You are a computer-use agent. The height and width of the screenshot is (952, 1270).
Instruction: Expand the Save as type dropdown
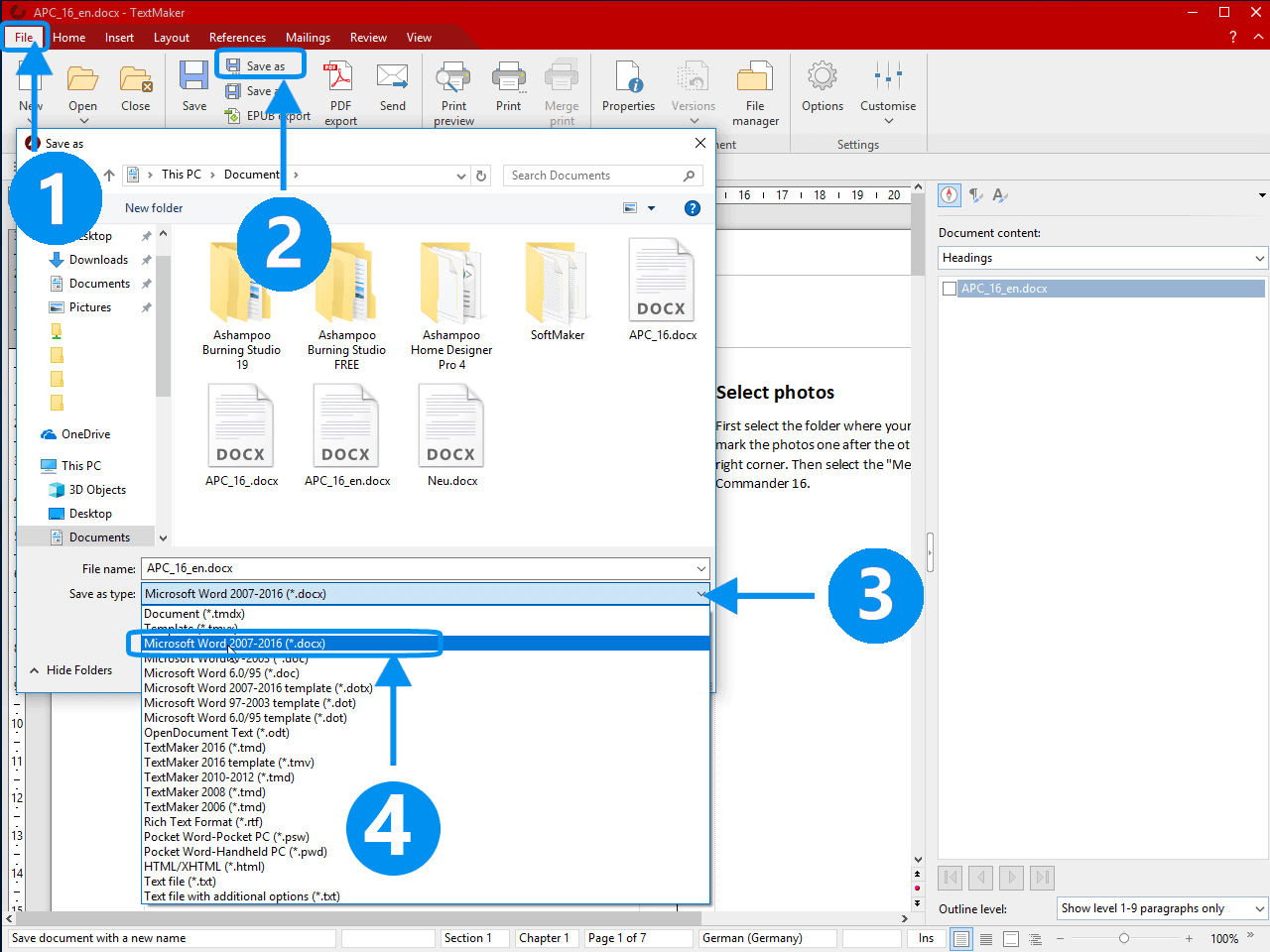click(x=700, y=594)
